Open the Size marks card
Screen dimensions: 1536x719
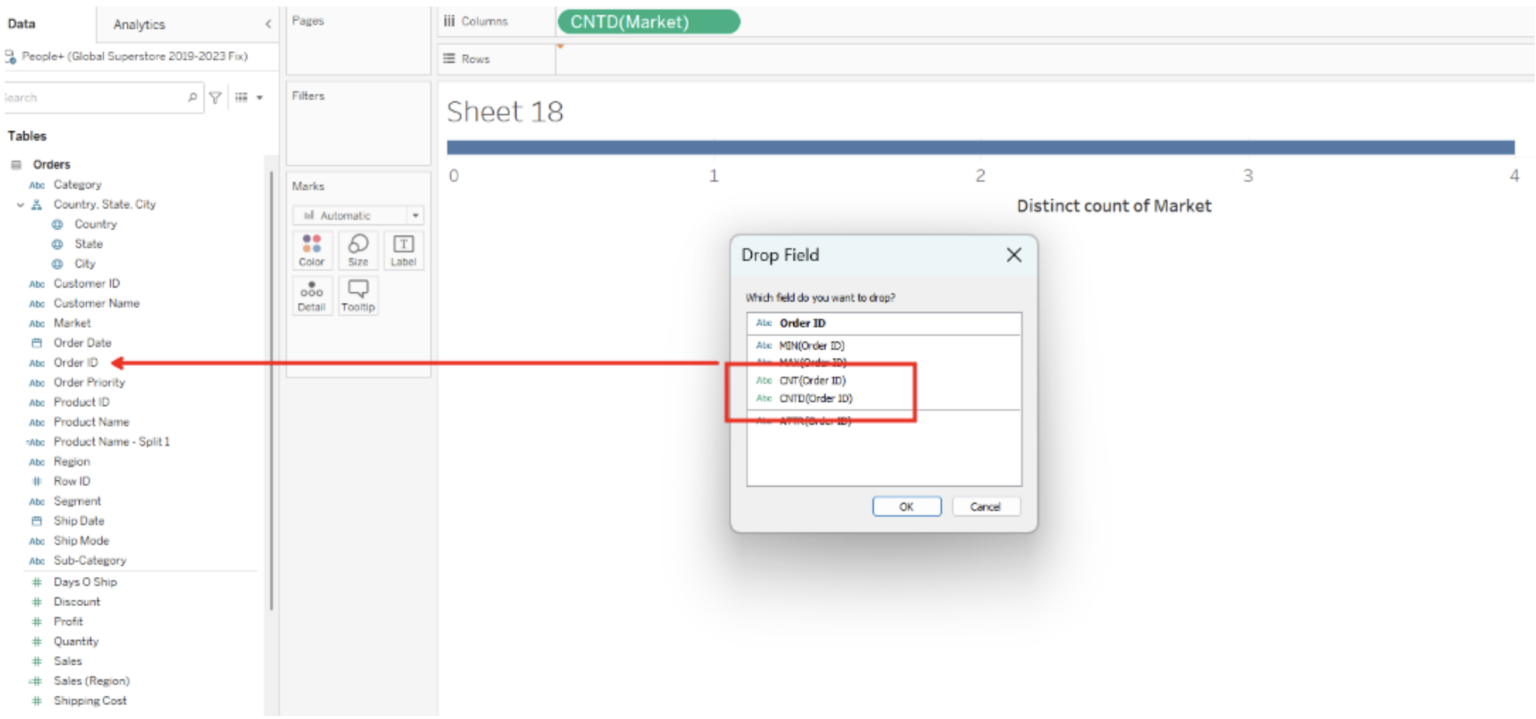[358, 249]
